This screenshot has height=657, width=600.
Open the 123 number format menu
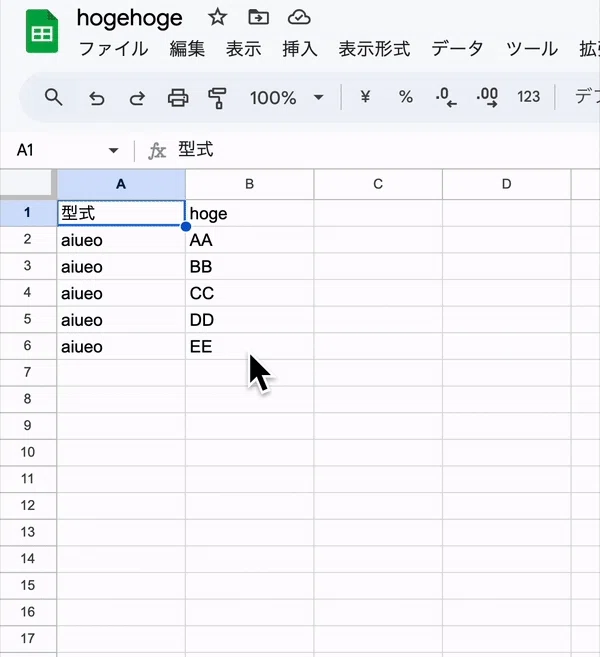pyautogui.click(x=528, y=97)
